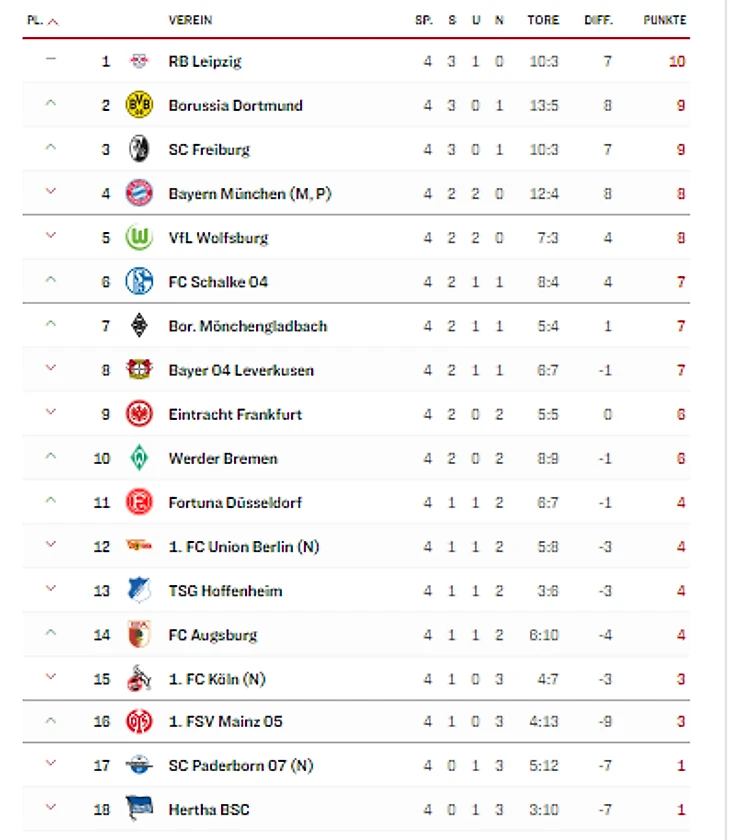
Task: Open the Hertha BSC flag logo
Action: 139,808
